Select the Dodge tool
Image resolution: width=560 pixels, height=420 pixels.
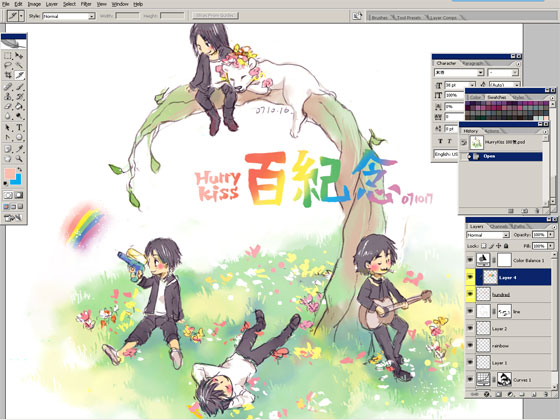click(19, 116)
